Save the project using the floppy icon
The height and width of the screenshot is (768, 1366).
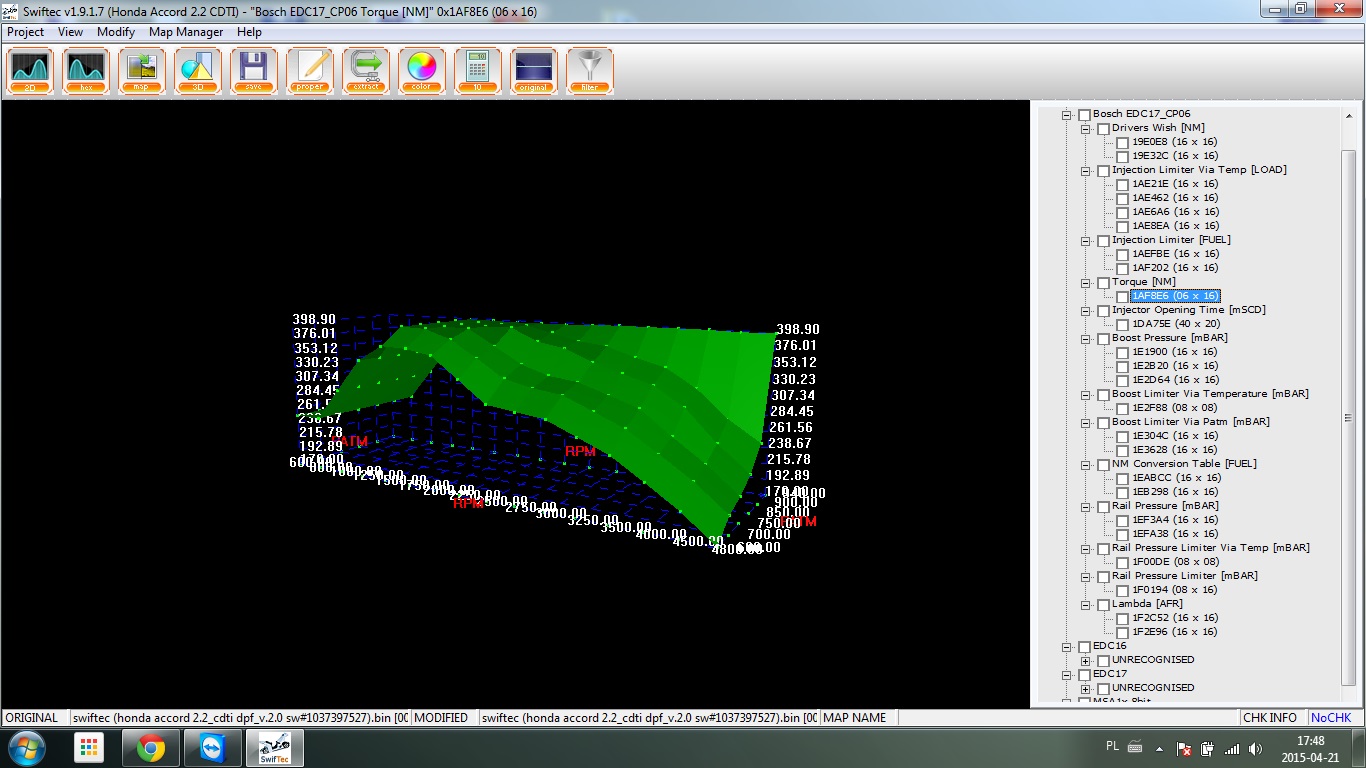point(254,71)
